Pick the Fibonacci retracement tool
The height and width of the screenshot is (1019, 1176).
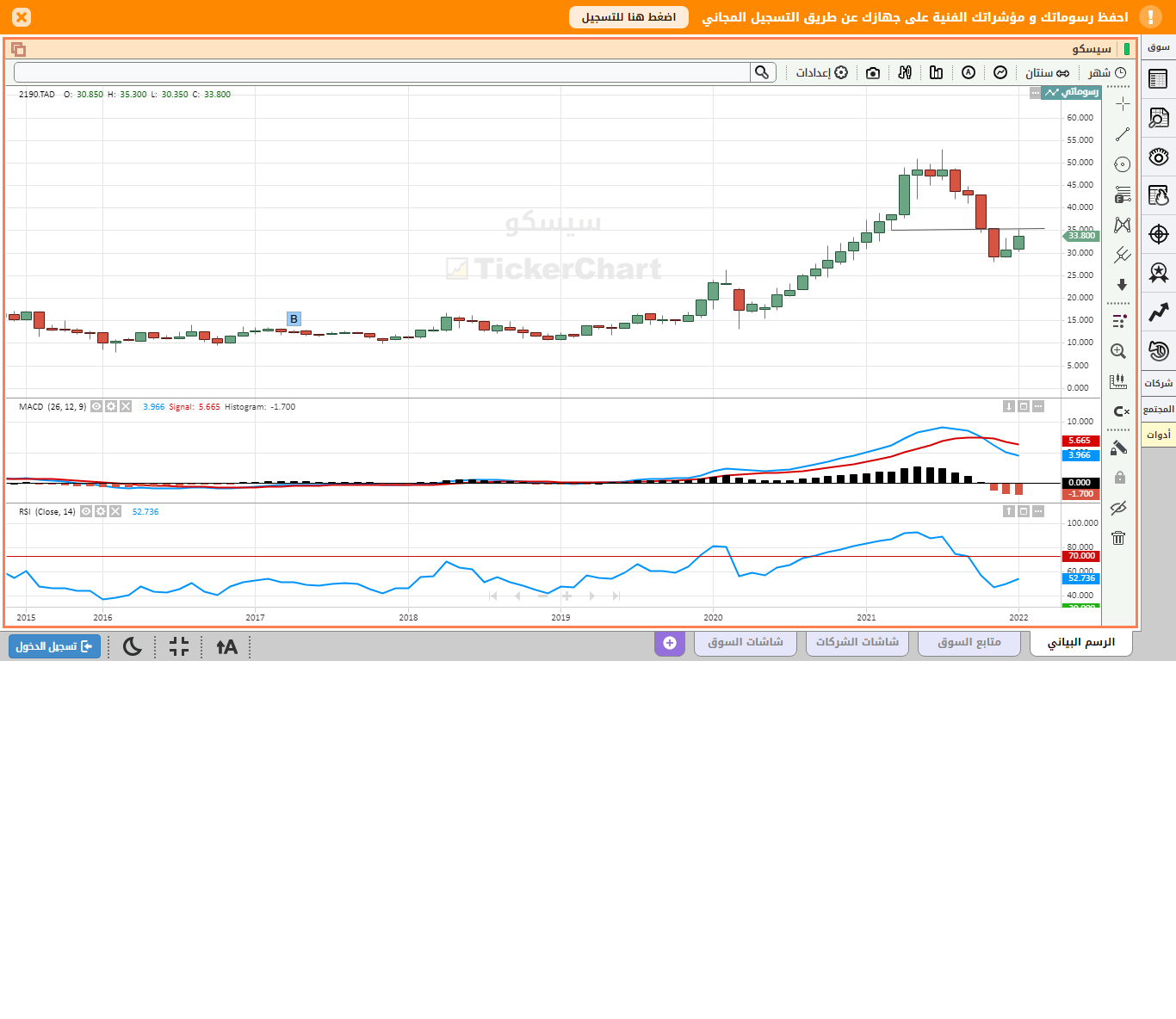point(1122,195)
